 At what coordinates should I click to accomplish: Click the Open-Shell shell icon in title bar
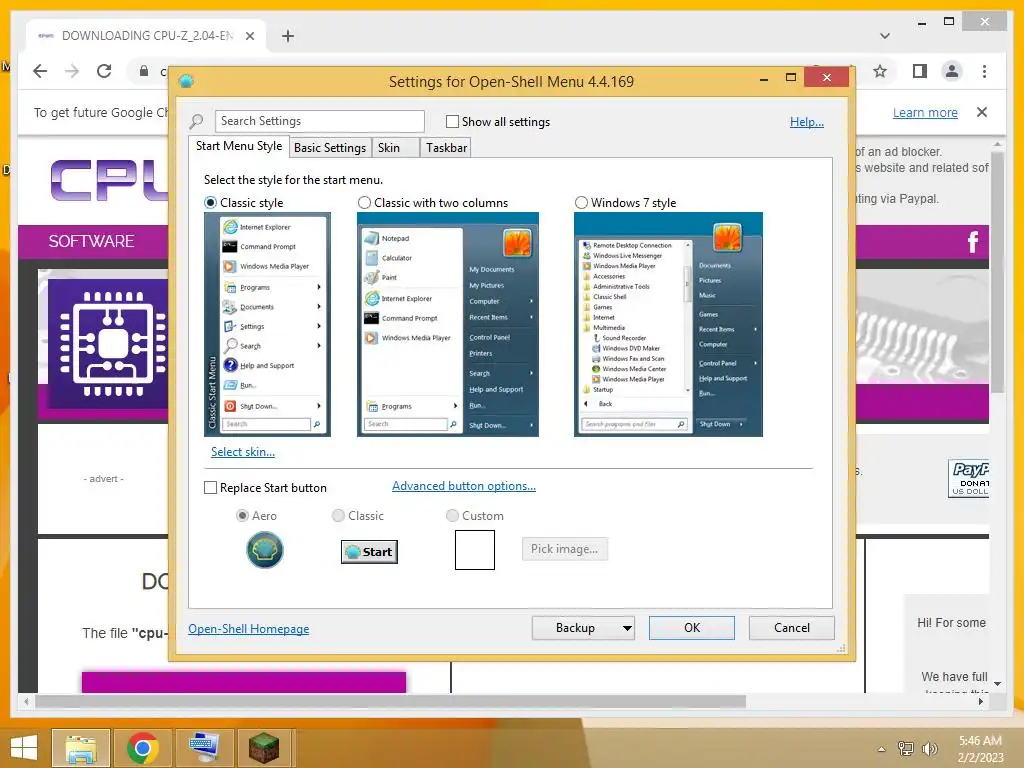[x=186, y=81]
